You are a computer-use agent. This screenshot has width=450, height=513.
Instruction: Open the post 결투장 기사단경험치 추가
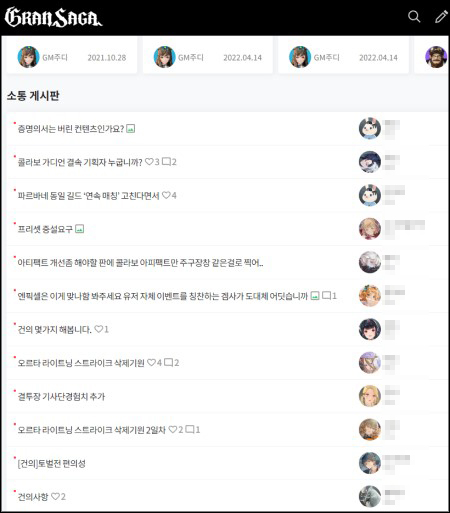click(61, 396)
